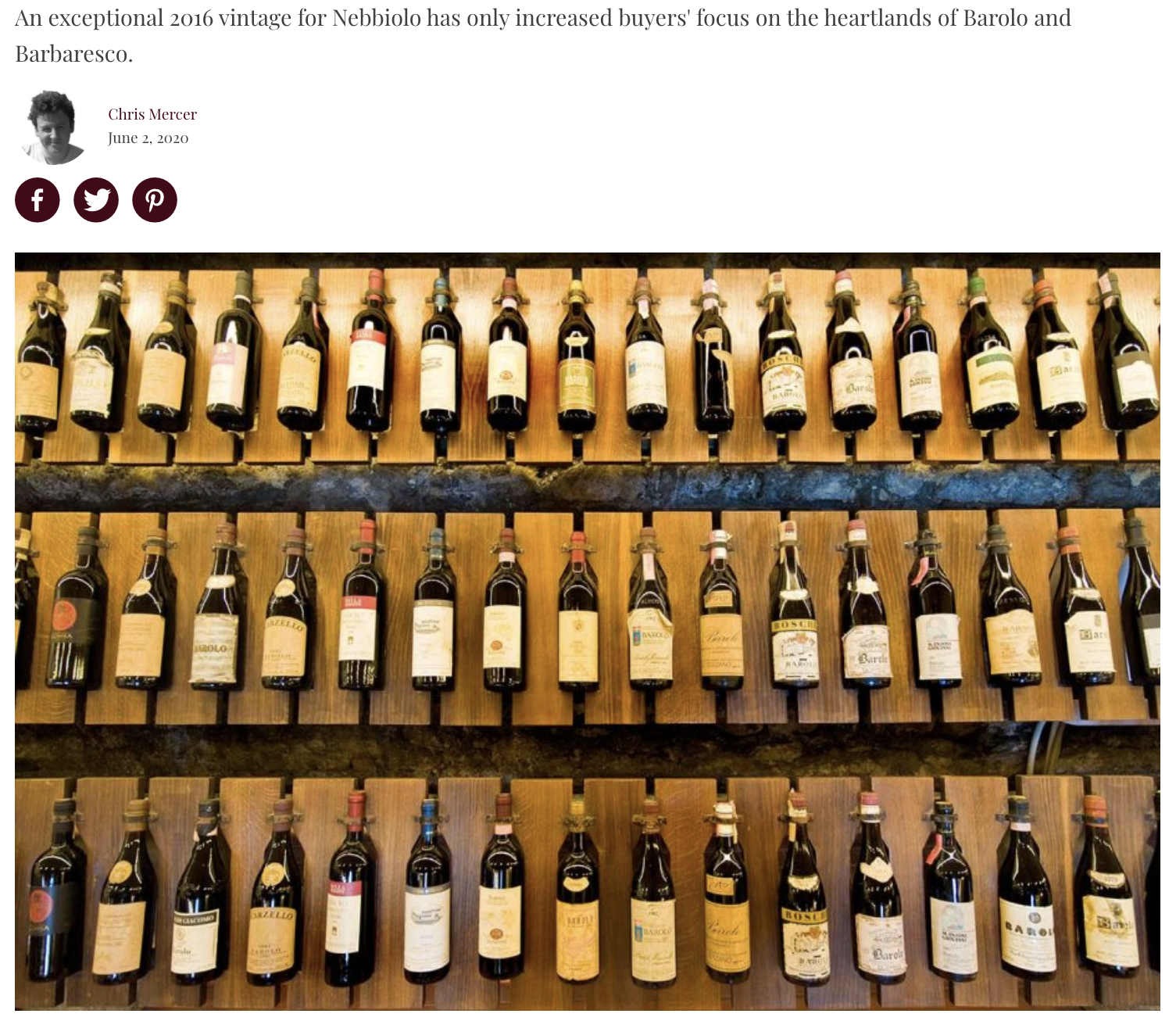This screenshot has height=1028, width=1176.
Task: Share the article on Twitter
Action: (96, 200)
